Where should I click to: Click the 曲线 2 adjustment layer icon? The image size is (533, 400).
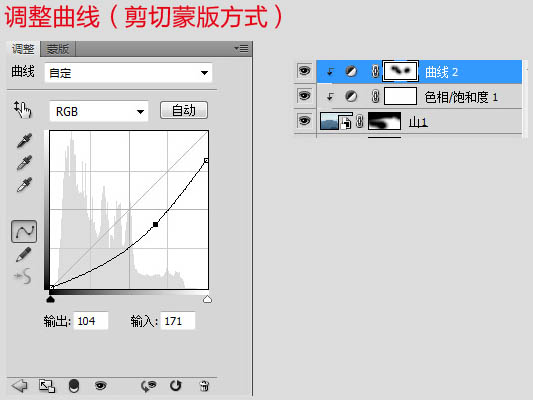coord(351,71)
